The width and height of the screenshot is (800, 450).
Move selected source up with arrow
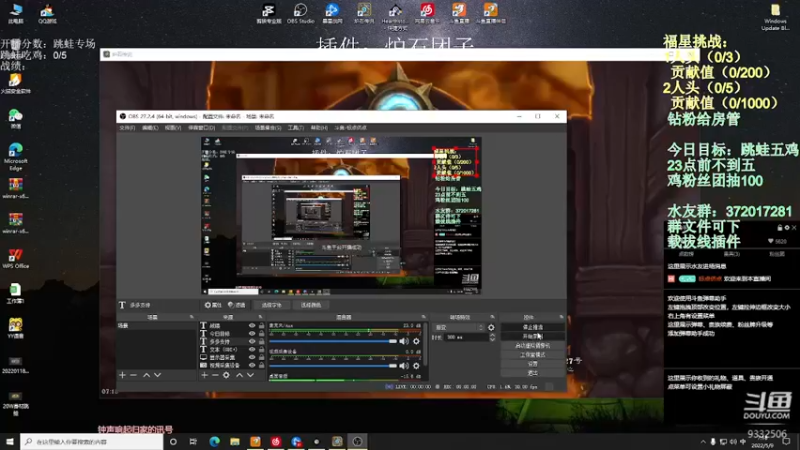coord(239,375)
